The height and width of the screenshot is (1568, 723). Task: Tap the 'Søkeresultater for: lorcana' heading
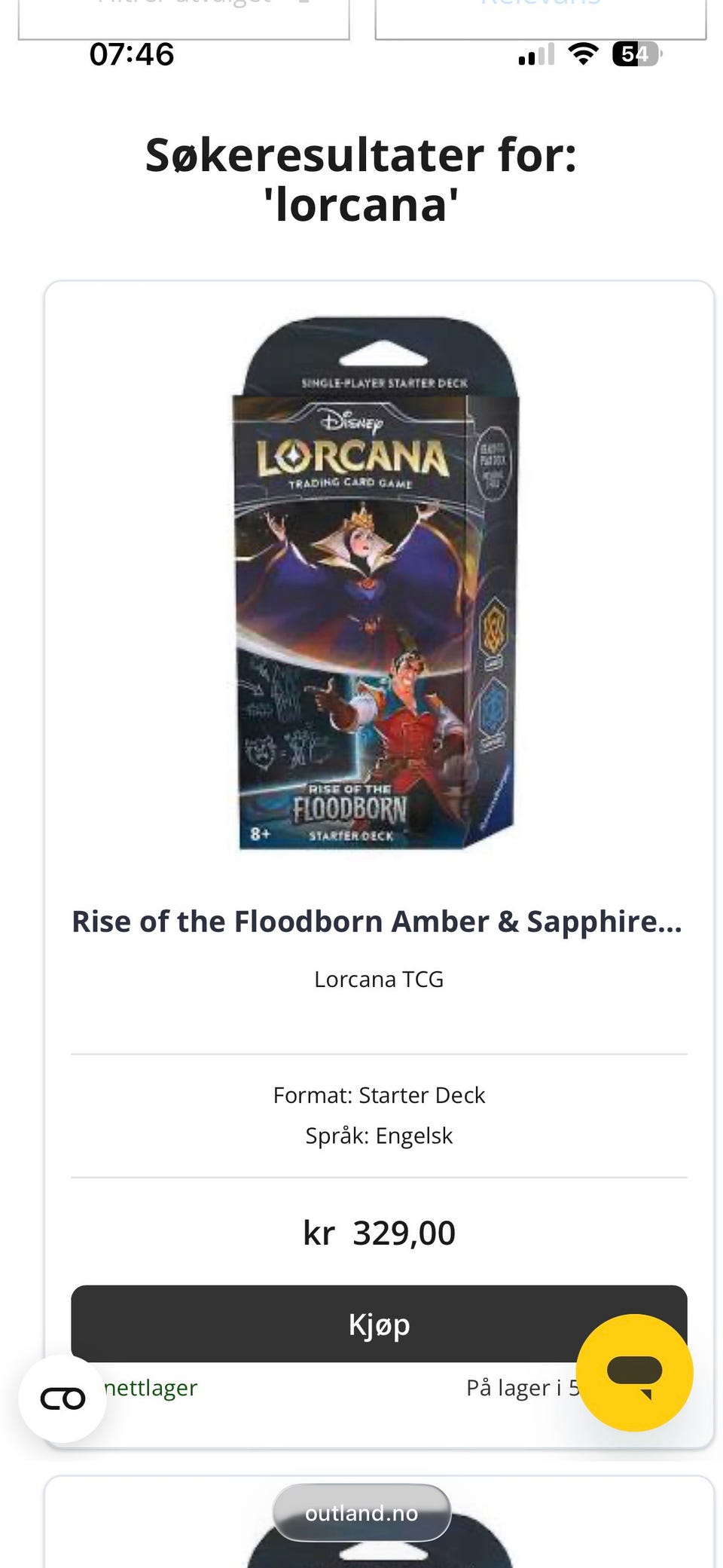click(361, 179)
